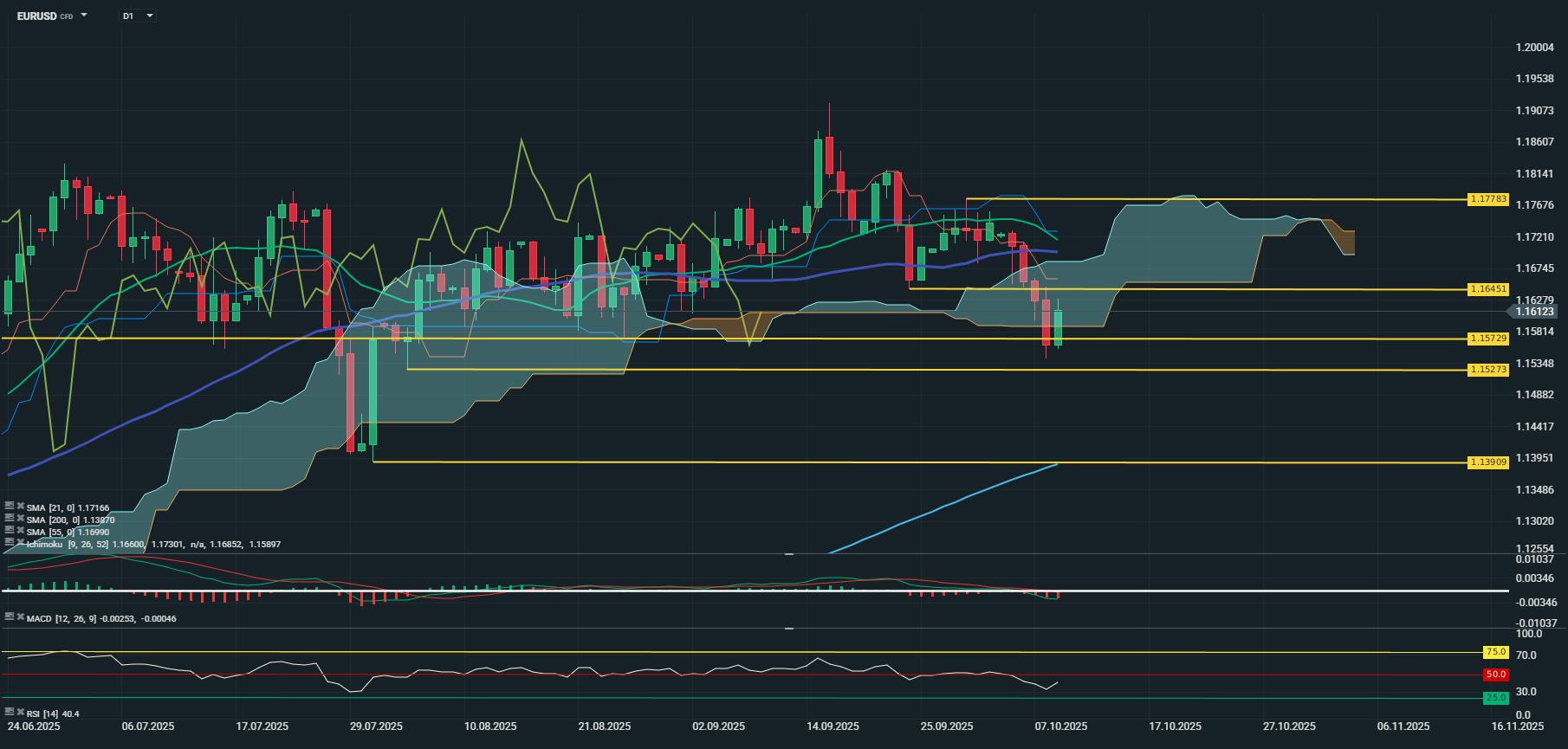Remove the SMA 21 indicator
Screen dimensions: 1568x749
(20, 507)
